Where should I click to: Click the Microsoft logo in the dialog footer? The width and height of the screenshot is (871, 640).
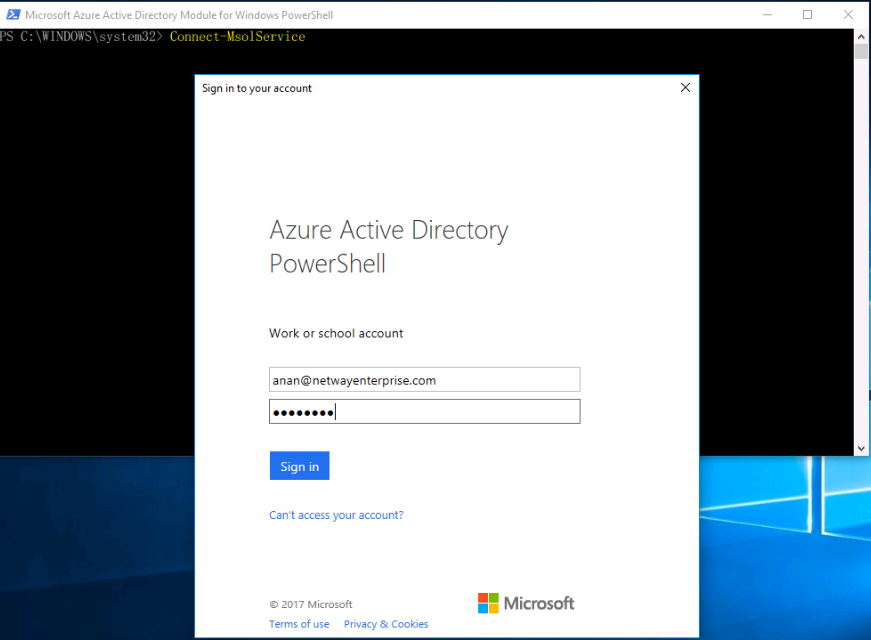point(526,603)
